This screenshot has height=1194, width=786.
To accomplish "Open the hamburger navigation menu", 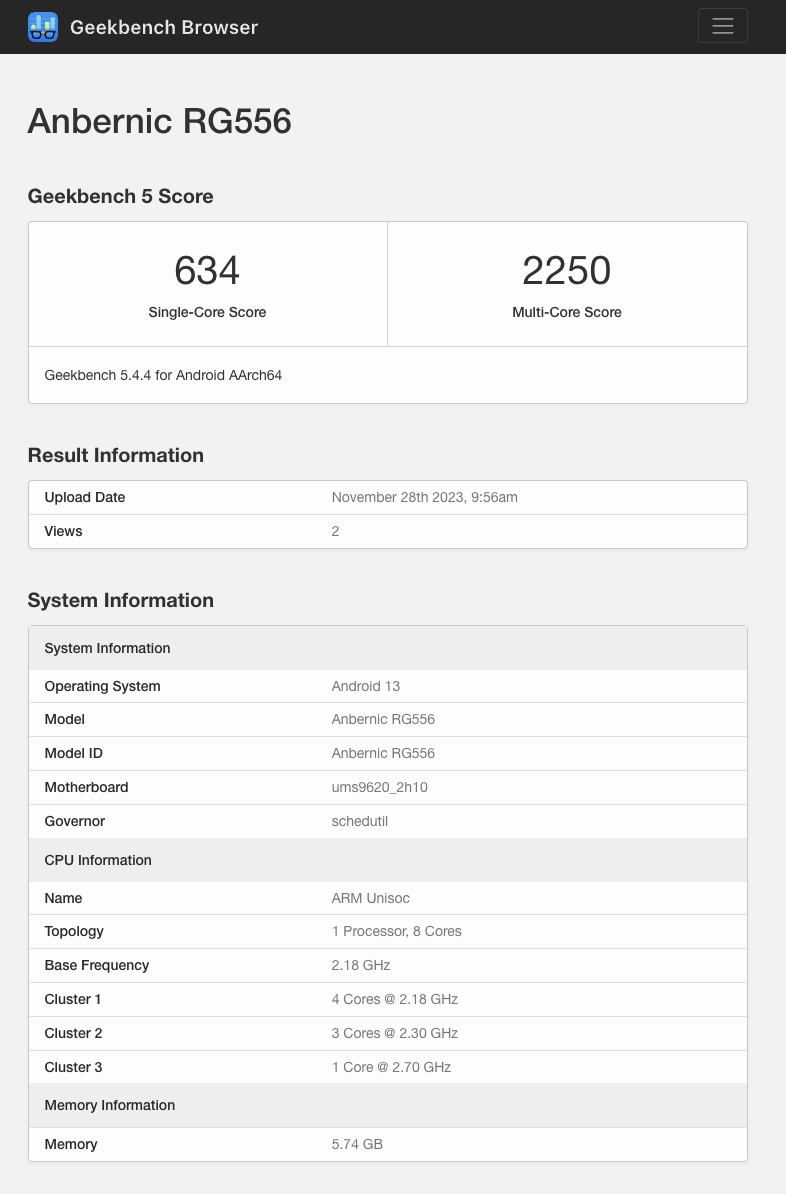I will (x=722, y=26).
